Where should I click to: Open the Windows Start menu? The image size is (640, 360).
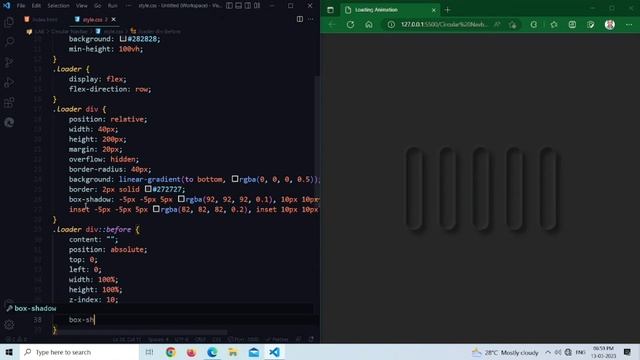tap(9, 352)
